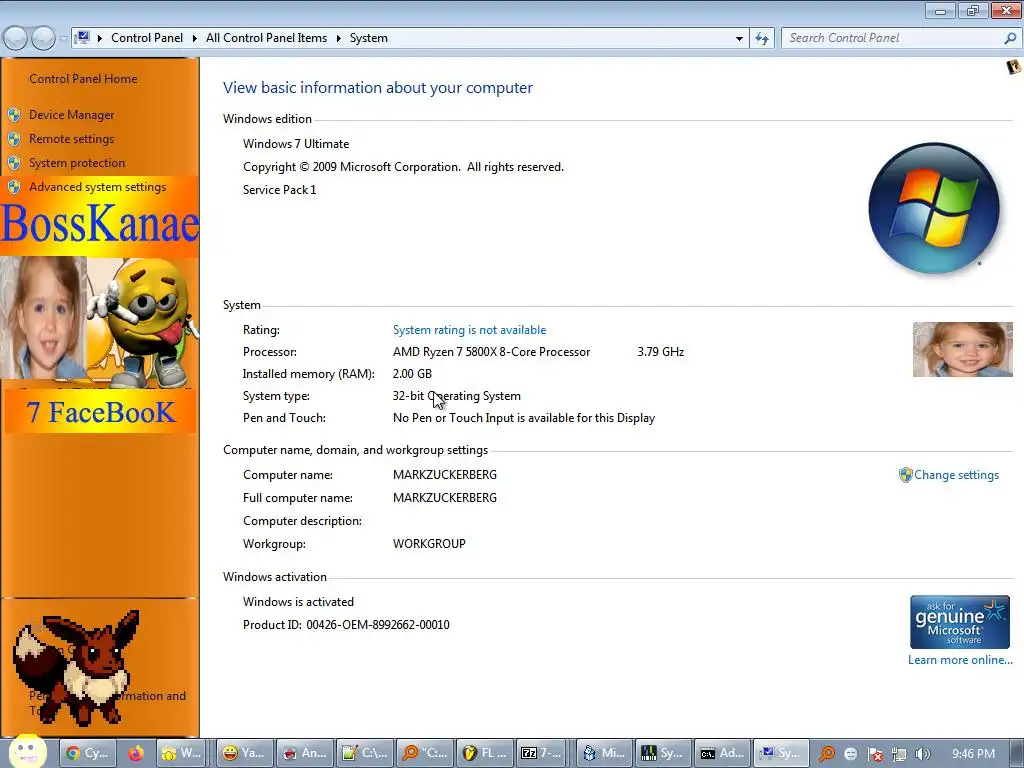
Task: Switch to the Yahoo smiley 'Ya...' taskbar button
Action: [244, 754]
